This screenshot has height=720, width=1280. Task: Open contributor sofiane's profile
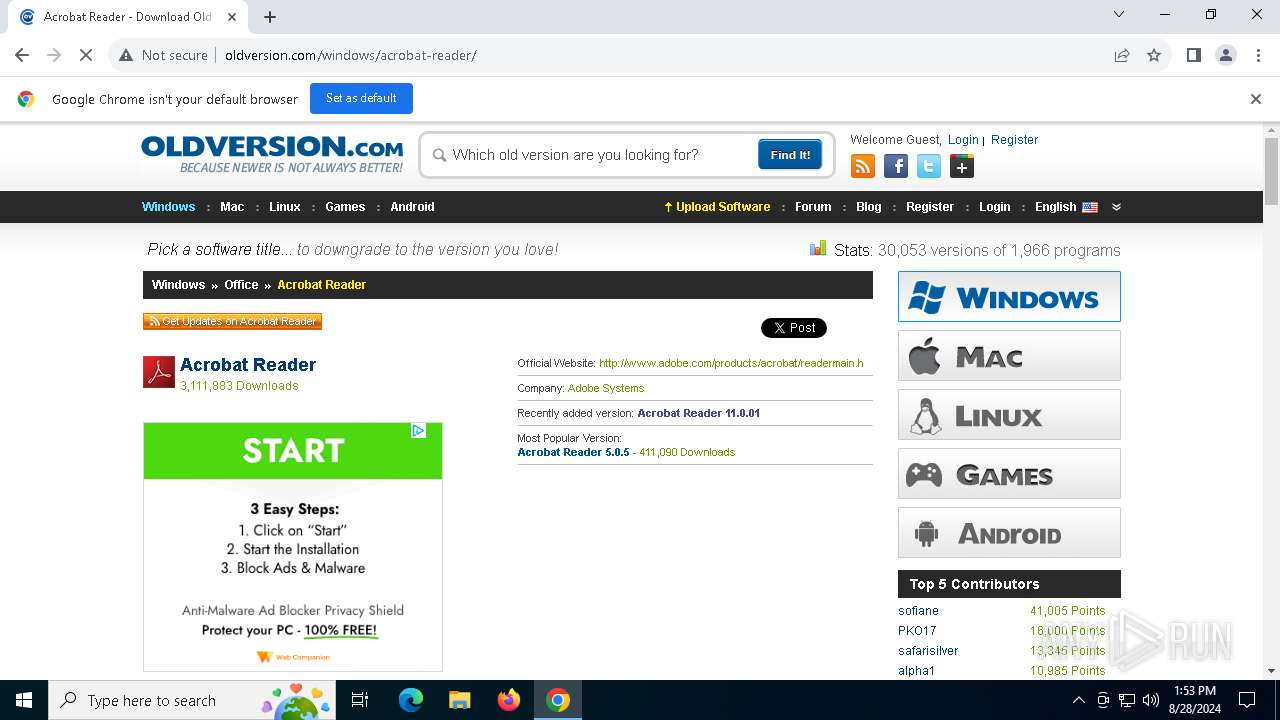point(918,611)
